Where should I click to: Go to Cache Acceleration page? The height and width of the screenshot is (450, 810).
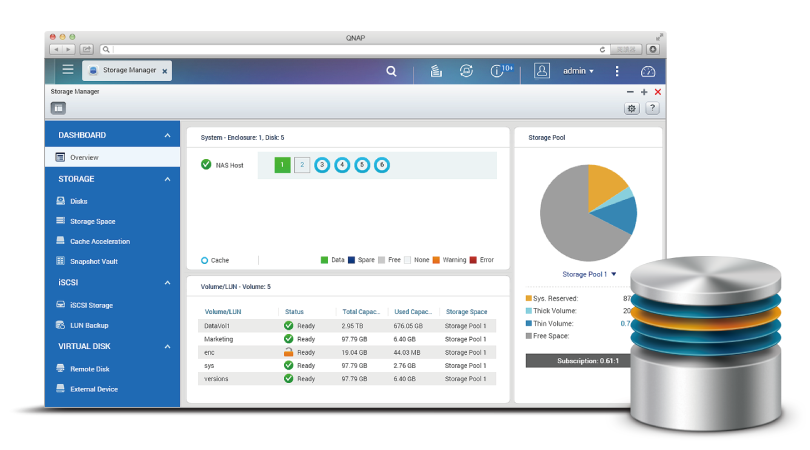(100, 241)
